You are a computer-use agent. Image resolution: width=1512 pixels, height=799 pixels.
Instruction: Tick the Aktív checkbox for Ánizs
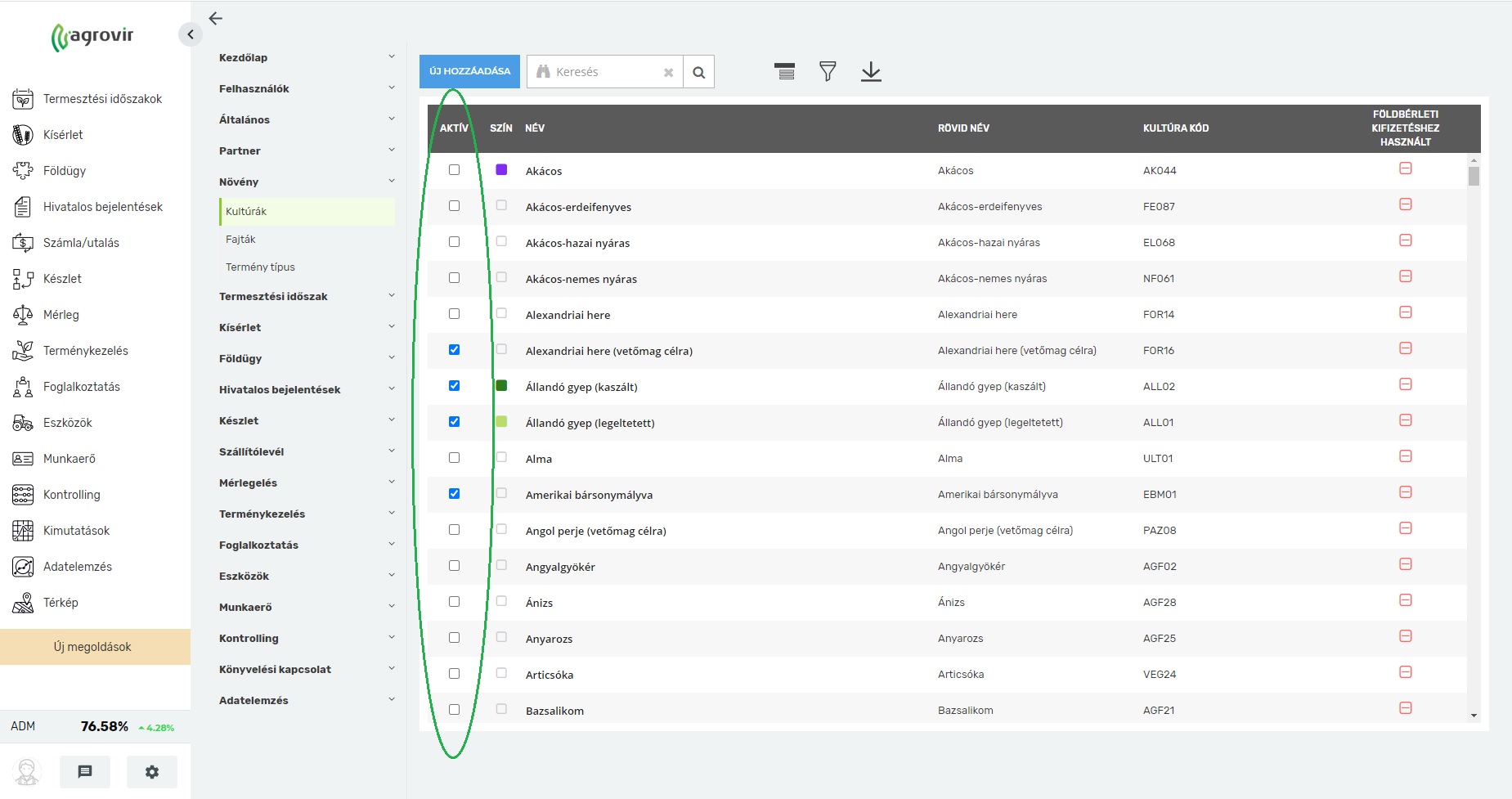pyautogui.click(x=454, y=602)
